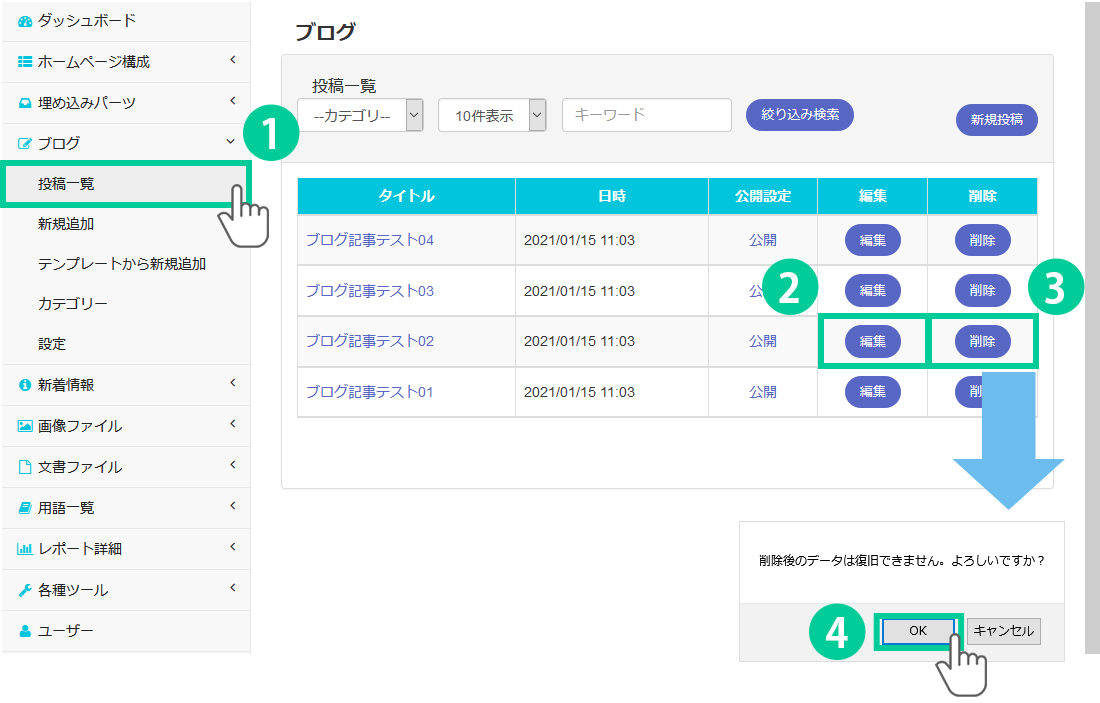Confirm deletion with the OK button
1100x703 pixels.
pos(918,631)
